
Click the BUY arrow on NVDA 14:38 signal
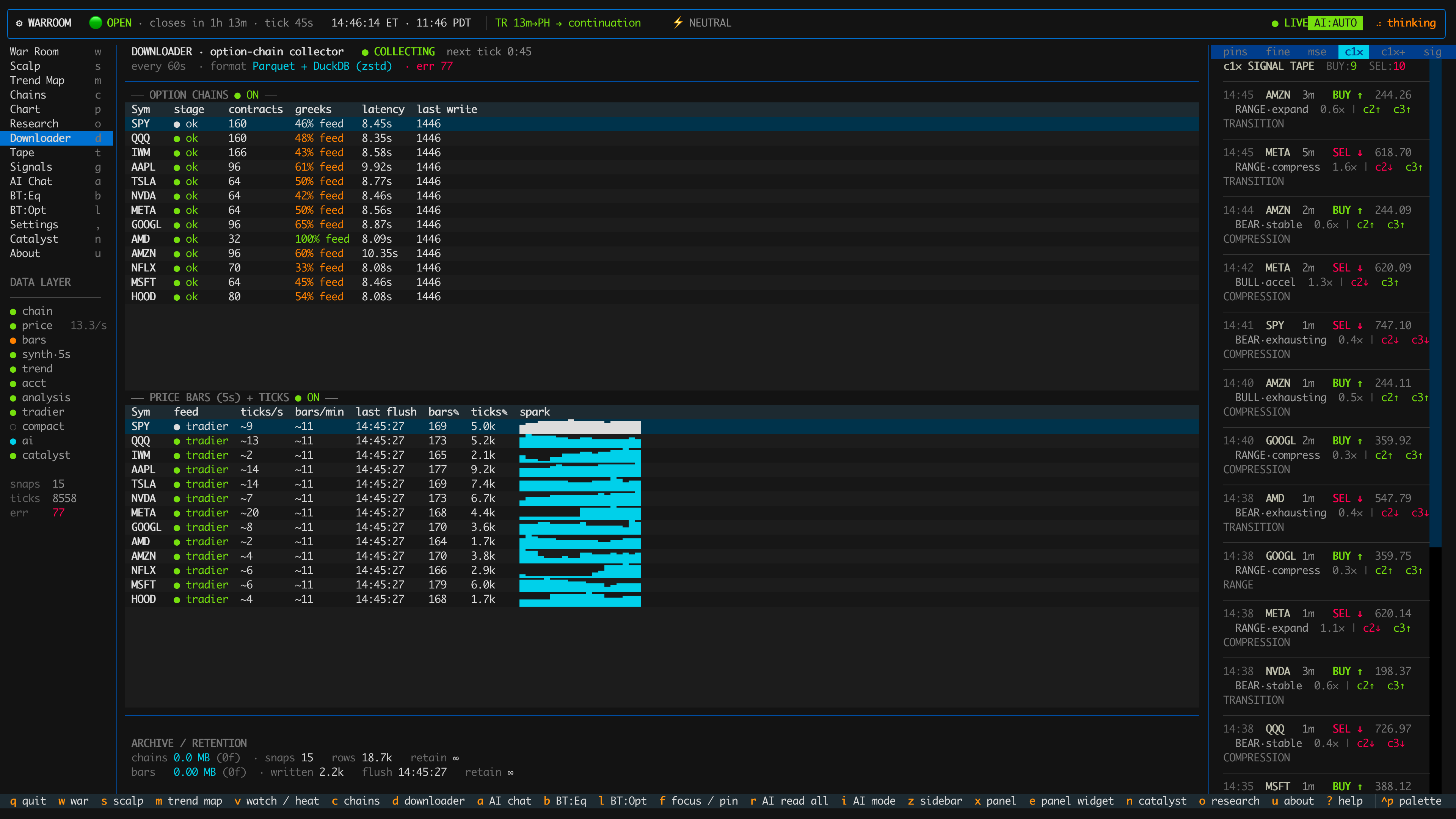1360,672
